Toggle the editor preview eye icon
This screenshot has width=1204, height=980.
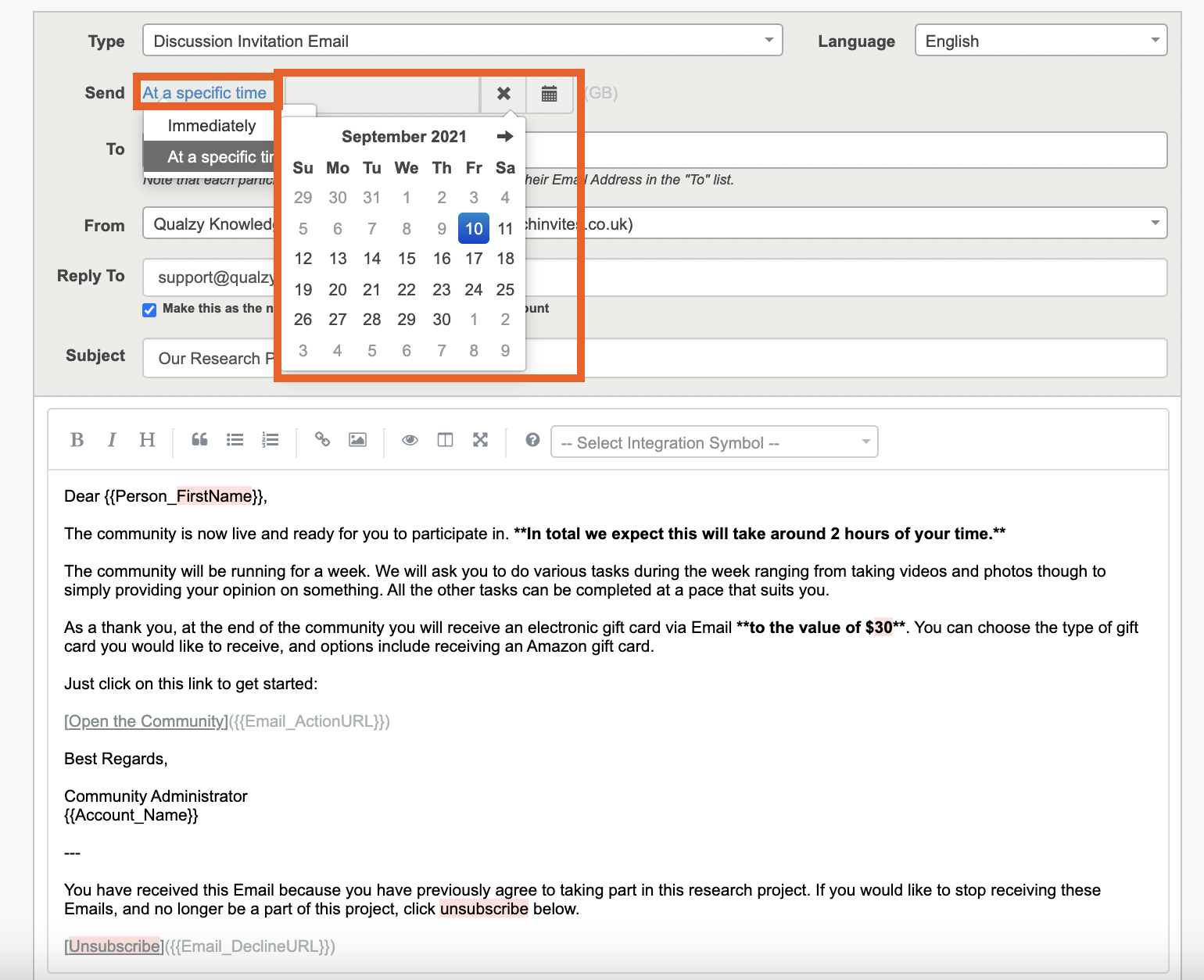pyautogui.click(x=410, y=440)
